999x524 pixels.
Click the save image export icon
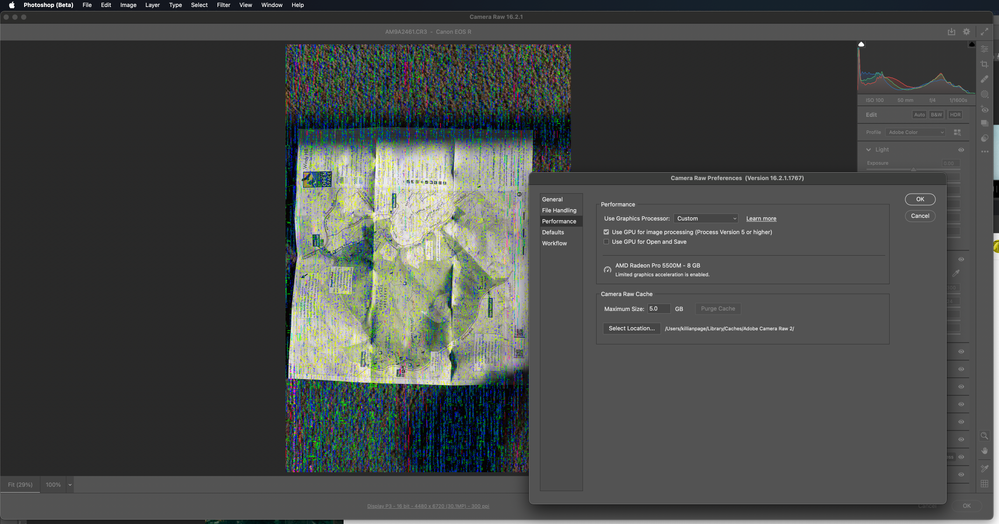click(x=952, y=32)
